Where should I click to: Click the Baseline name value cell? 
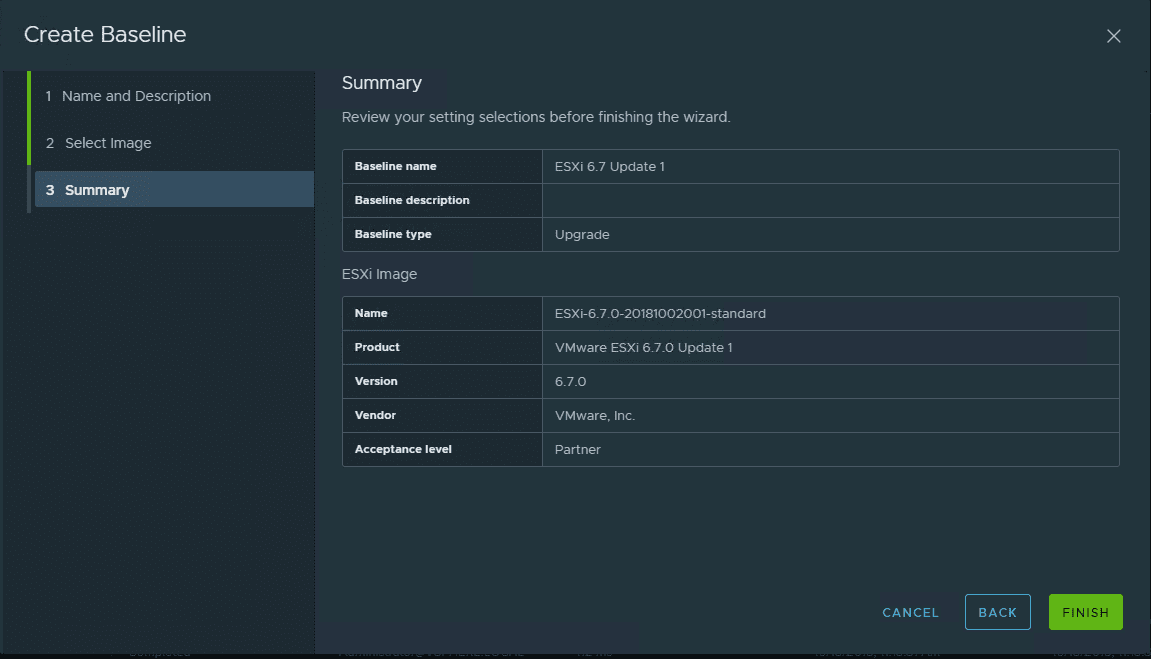click(x=610, y=167)
